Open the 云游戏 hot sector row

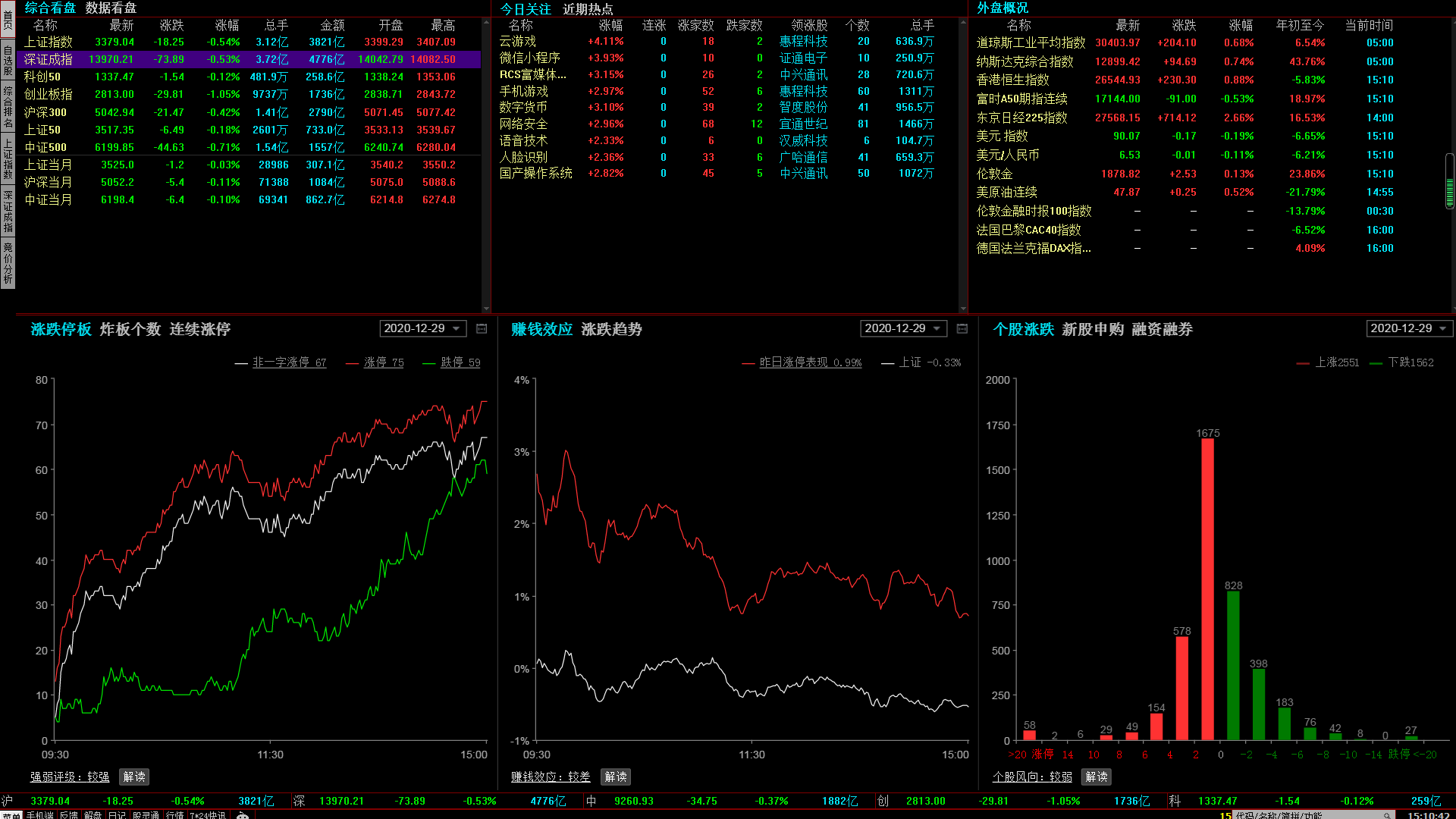(x=724, y=41)
